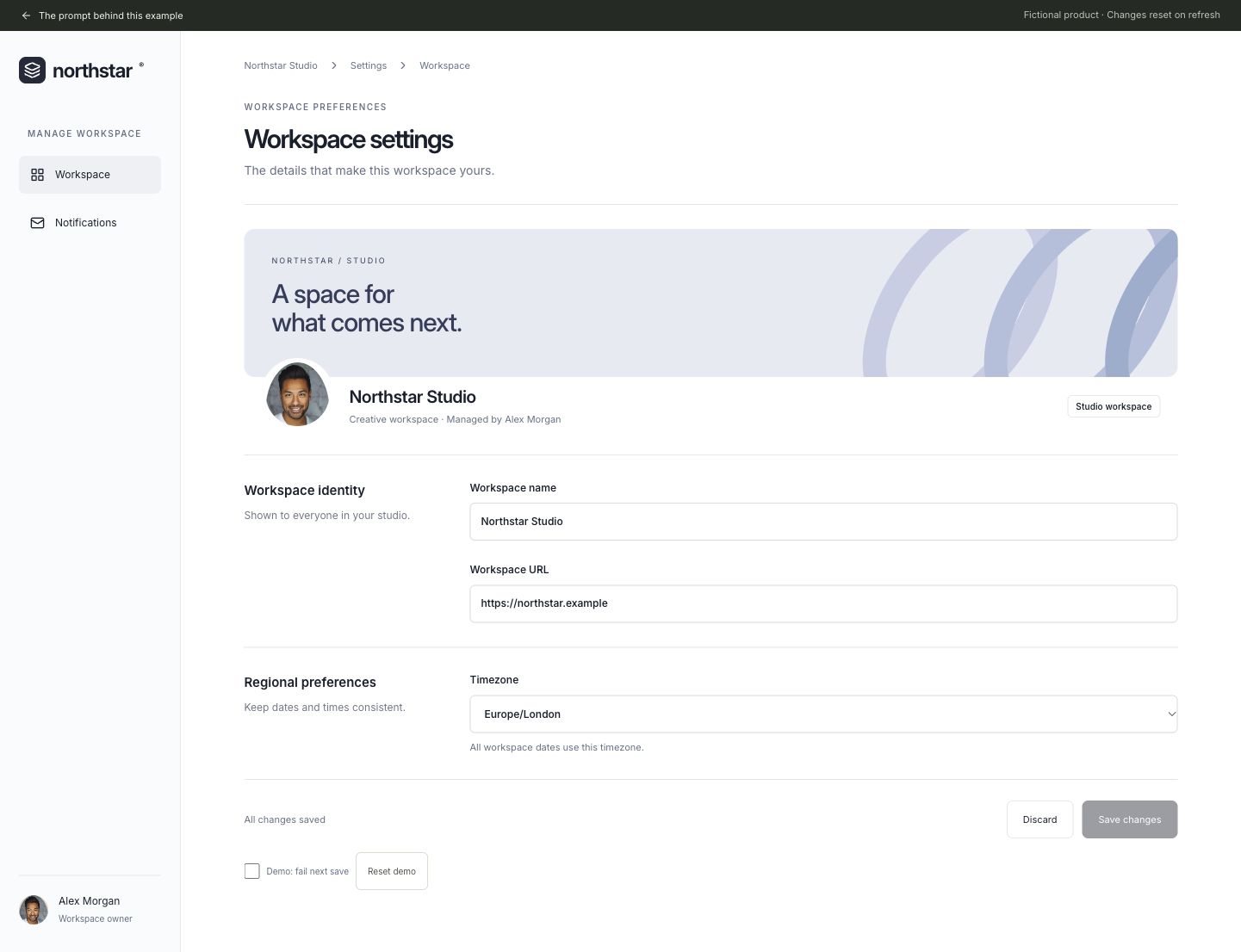The height and width of the screenshot is (952, 1241).
Task: Click the 'Northstar Studio' profile heading
Action: click(413, 397)
